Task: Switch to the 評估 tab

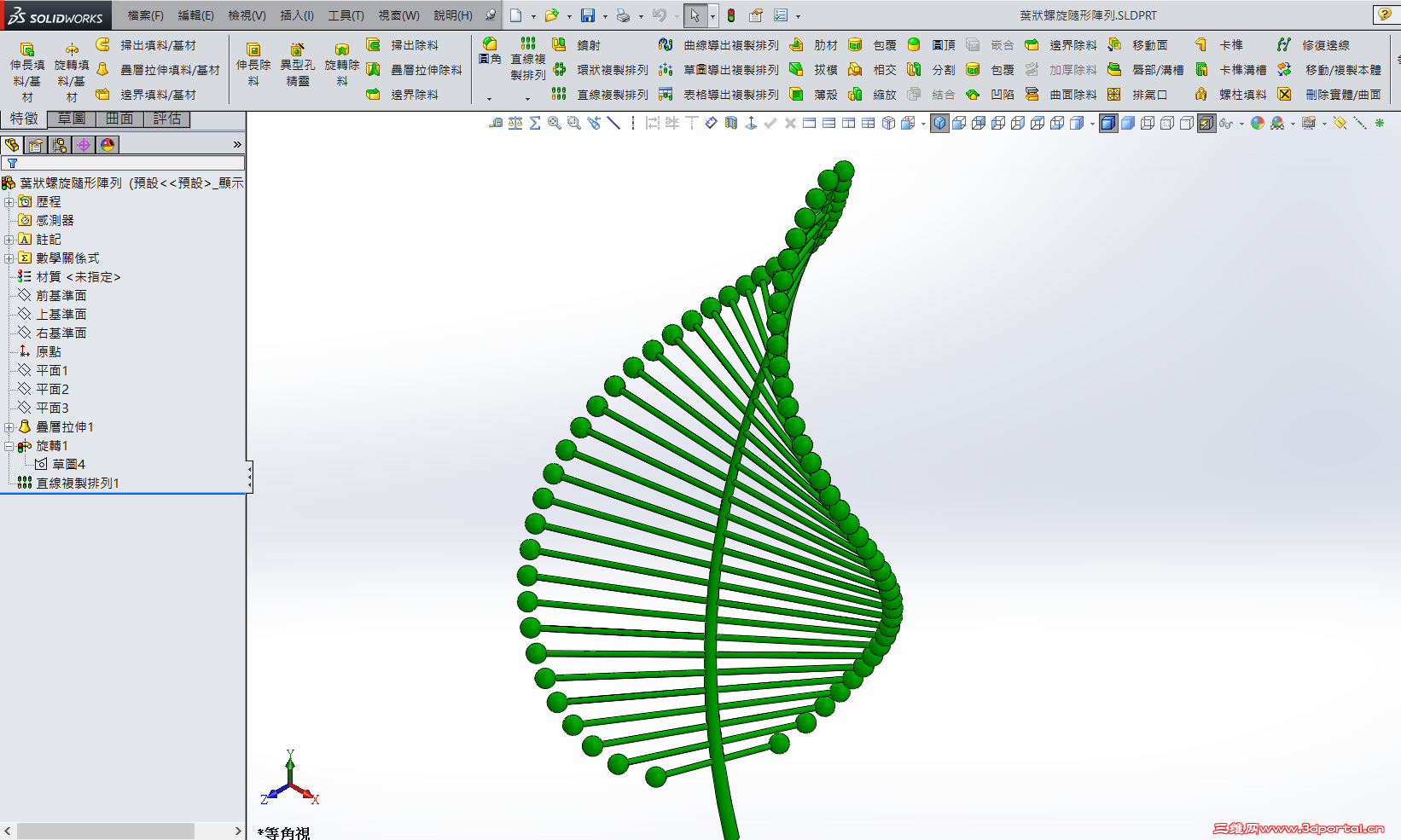Action: point(167,119)
